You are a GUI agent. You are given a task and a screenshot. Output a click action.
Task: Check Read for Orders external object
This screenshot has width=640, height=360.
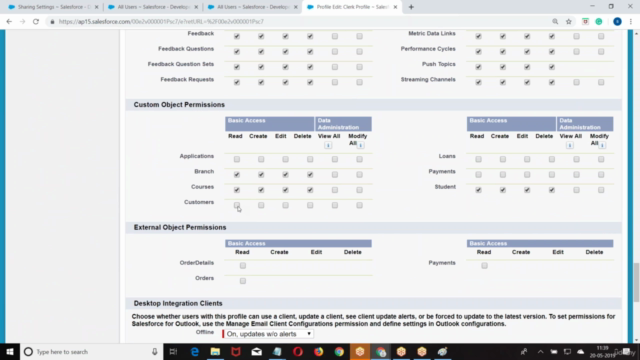(243, 281)
